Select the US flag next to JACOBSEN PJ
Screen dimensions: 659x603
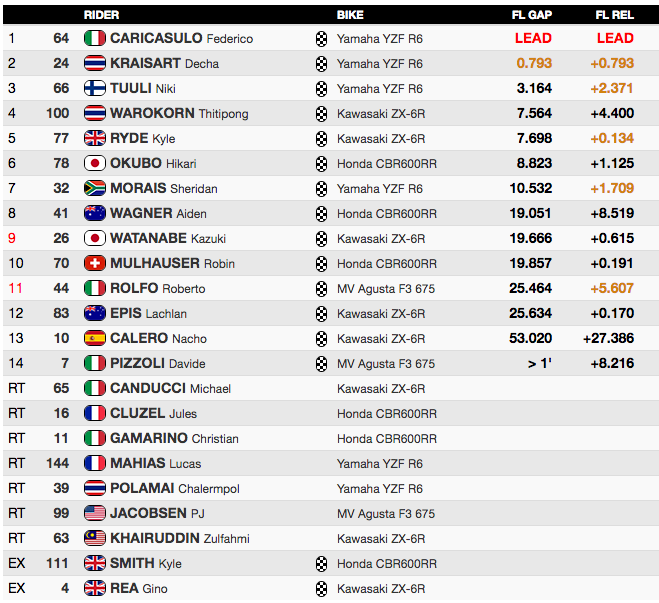[x=95, y=513]
